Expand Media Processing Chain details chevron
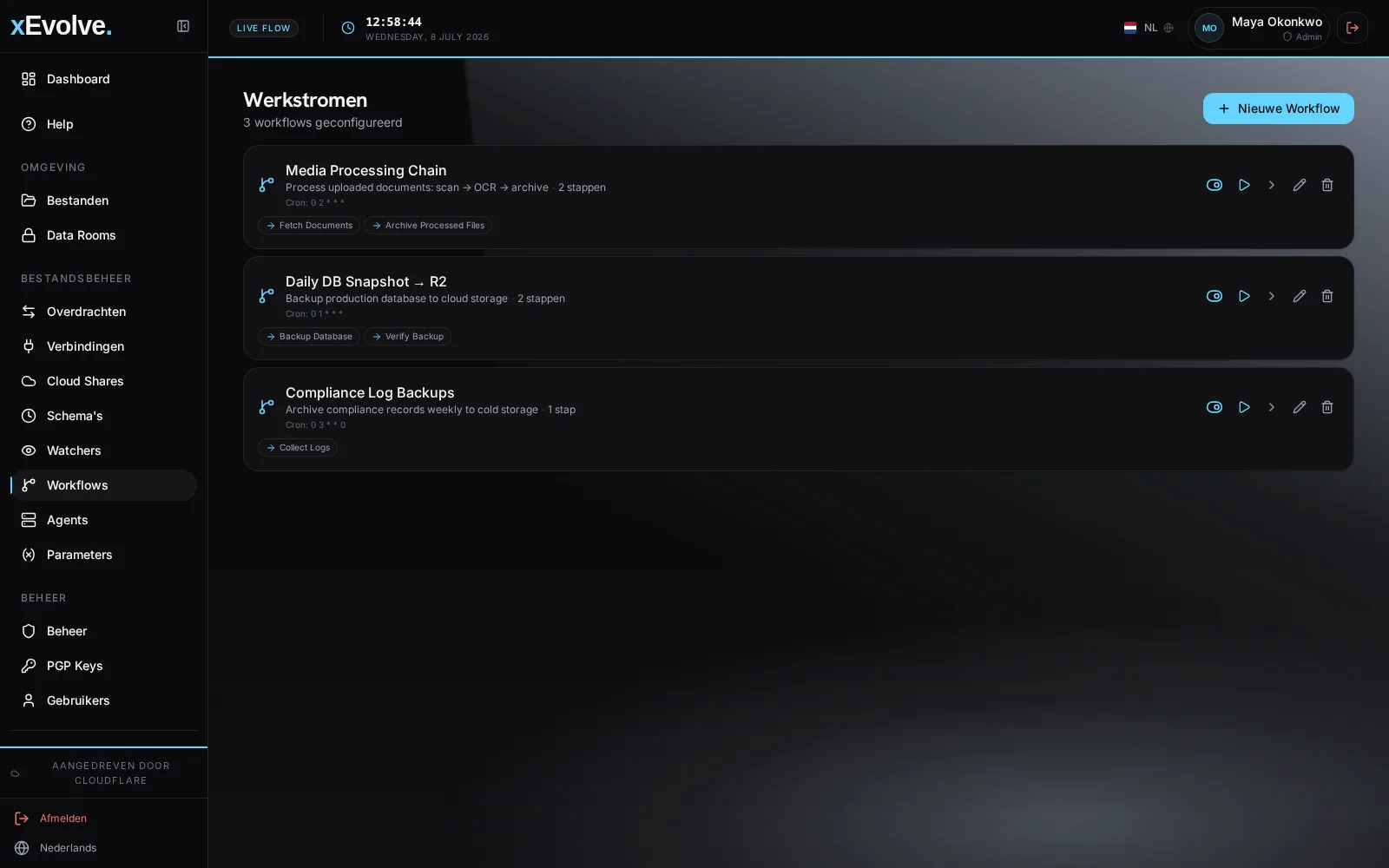 point(1272,185)
